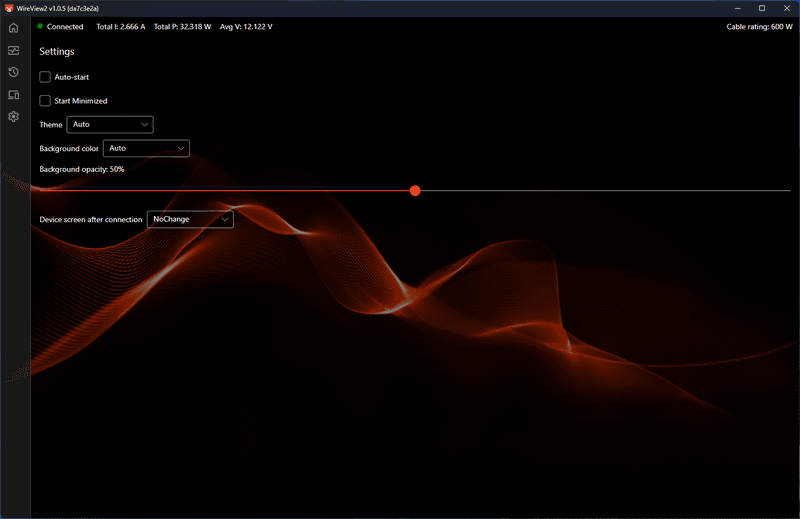Open the Home page in sidebar
The width and height of the screenshot is (800, 519).
pyautogui.click(x=14, y=28)
